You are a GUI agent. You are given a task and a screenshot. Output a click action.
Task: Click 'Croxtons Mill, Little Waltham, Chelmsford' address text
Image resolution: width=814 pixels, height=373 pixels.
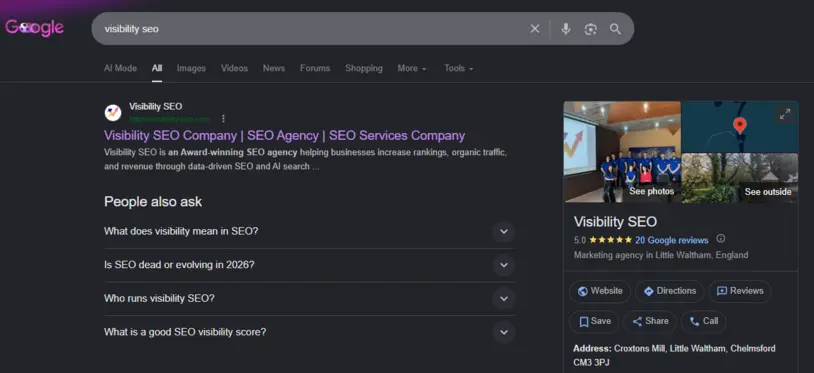click(x=695, y=349)
